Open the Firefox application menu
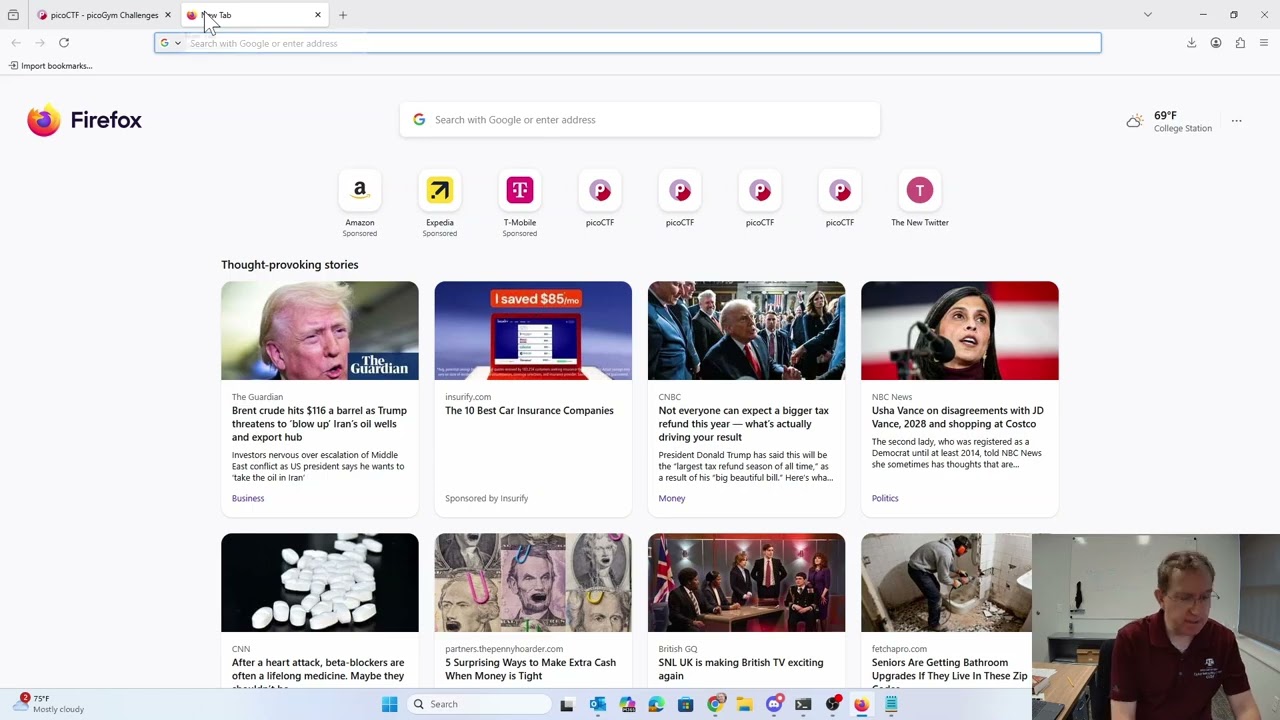1280x720 pixels. (1264, 43)
